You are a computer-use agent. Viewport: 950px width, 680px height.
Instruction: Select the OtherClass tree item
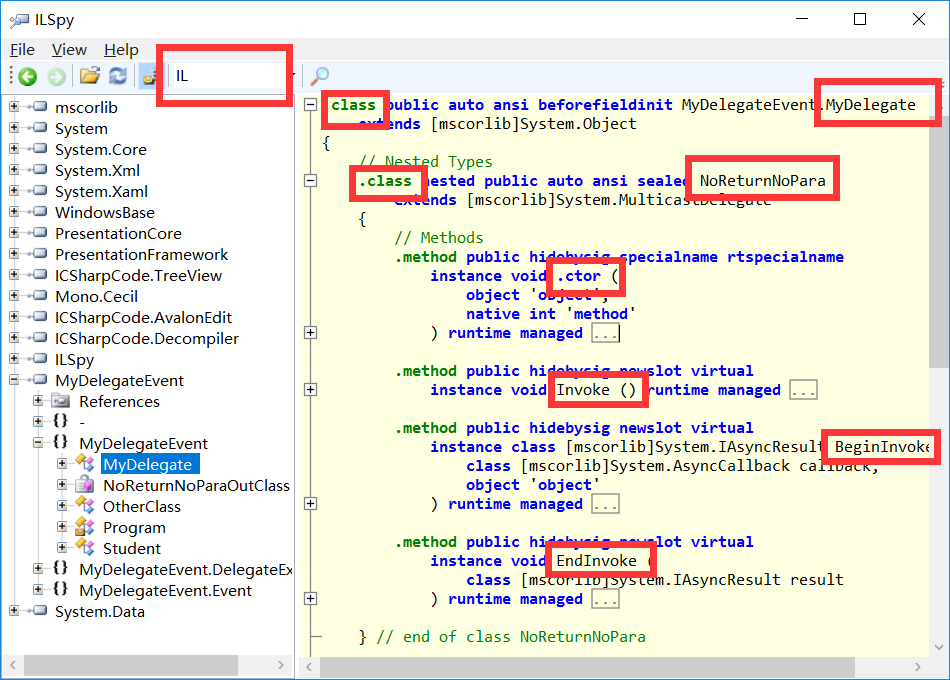point(142,507)
